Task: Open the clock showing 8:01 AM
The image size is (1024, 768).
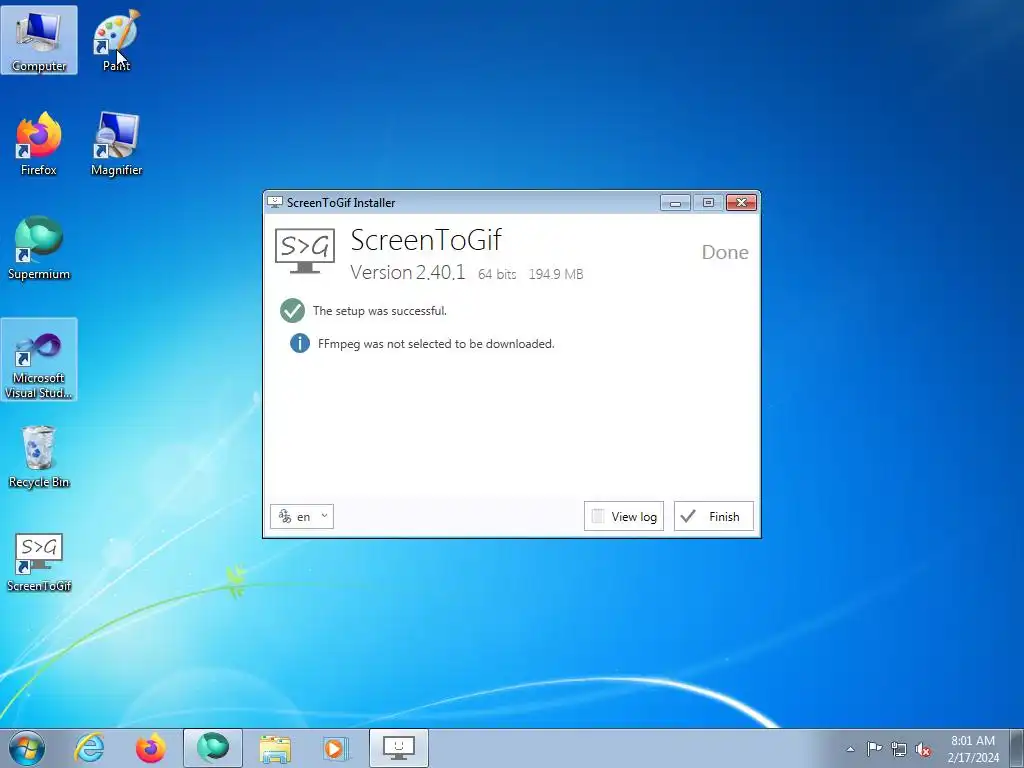Action: (x=973, y=749)
